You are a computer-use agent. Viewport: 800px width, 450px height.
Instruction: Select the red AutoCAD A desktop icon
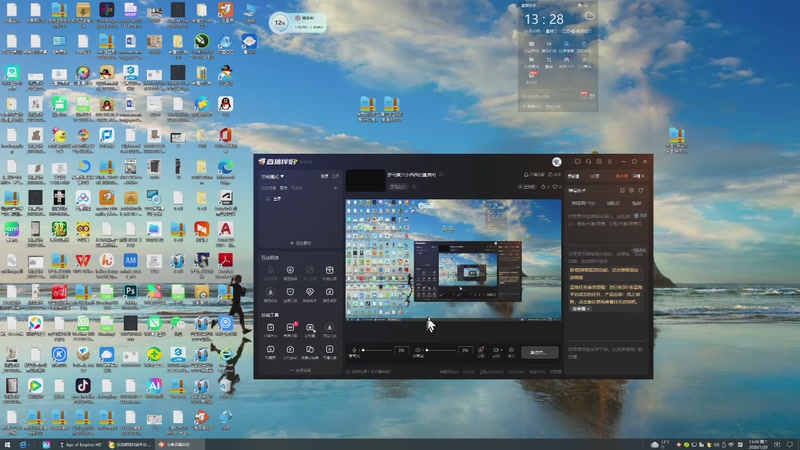click(226, 229)
